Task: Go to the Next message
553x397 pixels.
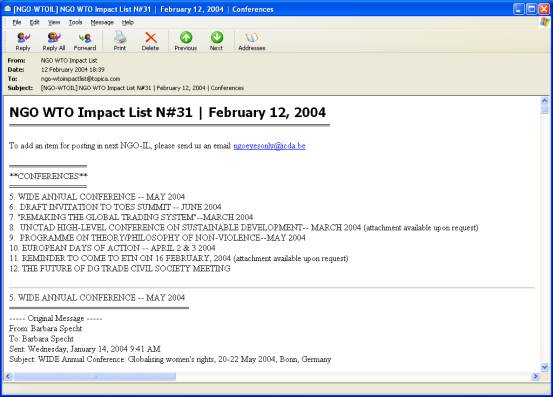Action: [x=216, y=41]
